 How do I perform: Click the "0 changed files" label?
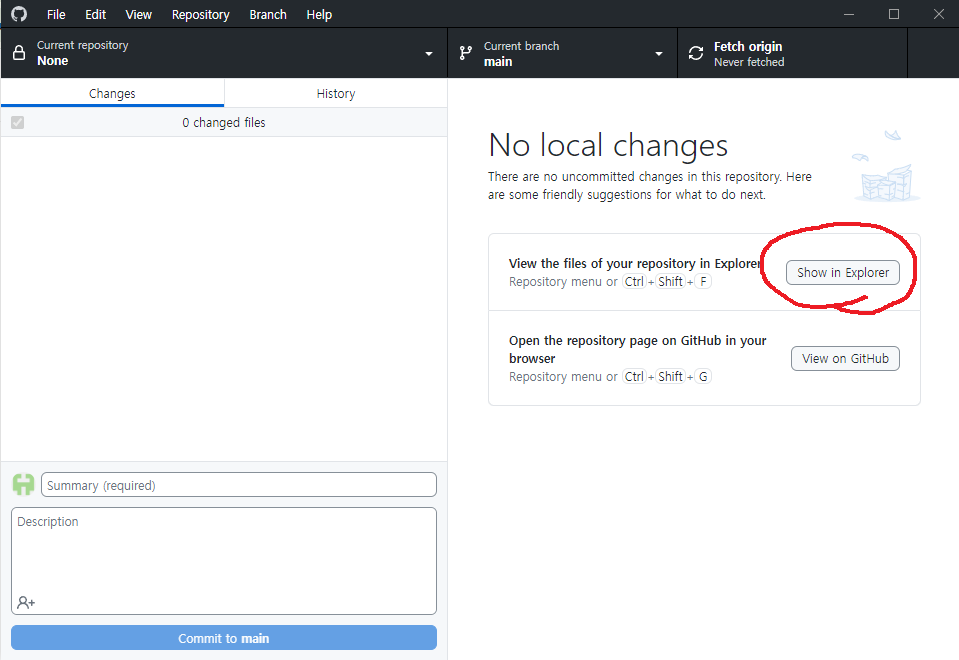tap(224, 122)
